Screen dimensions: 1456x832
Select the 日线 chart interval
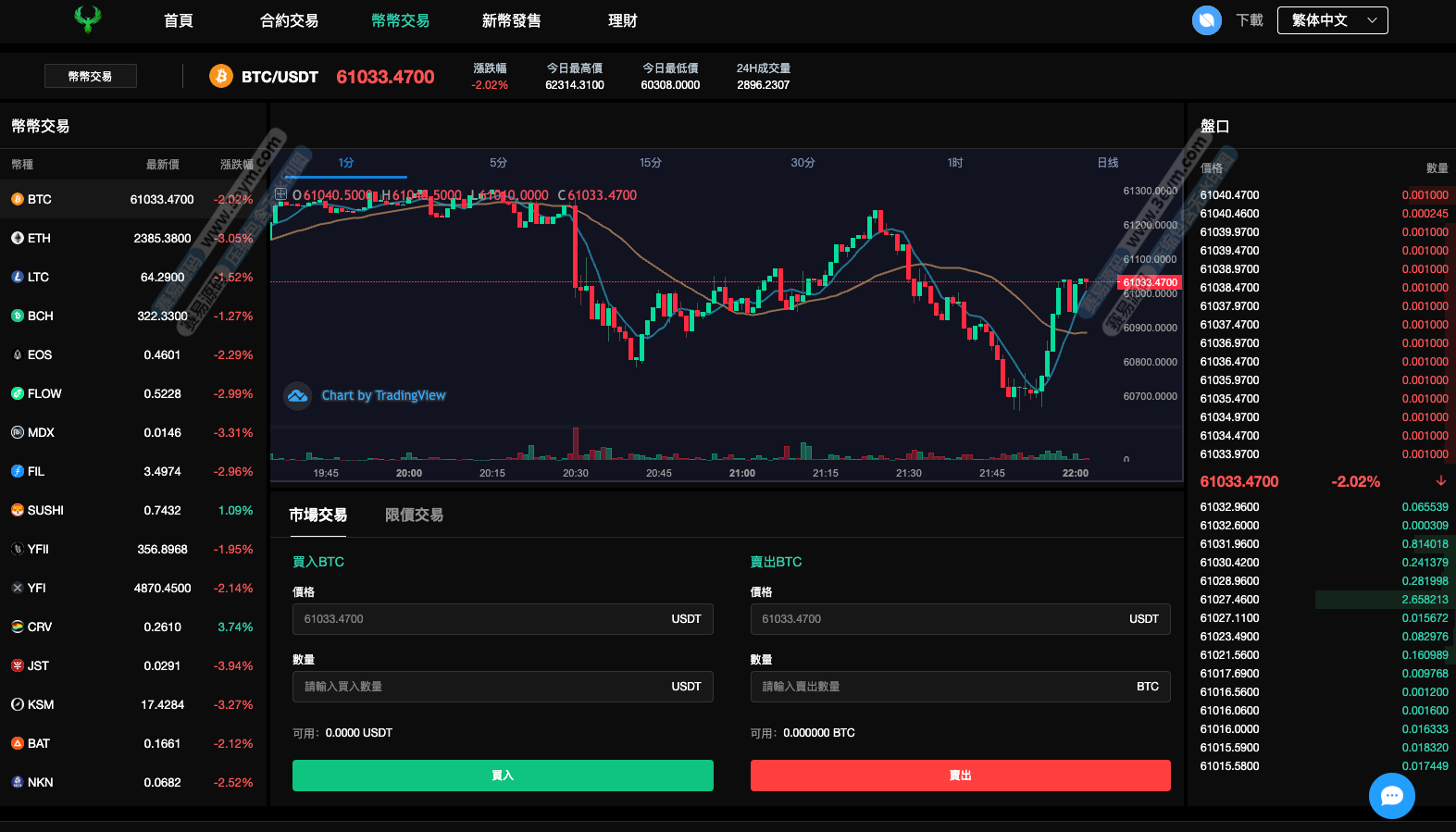(1107, 163)
